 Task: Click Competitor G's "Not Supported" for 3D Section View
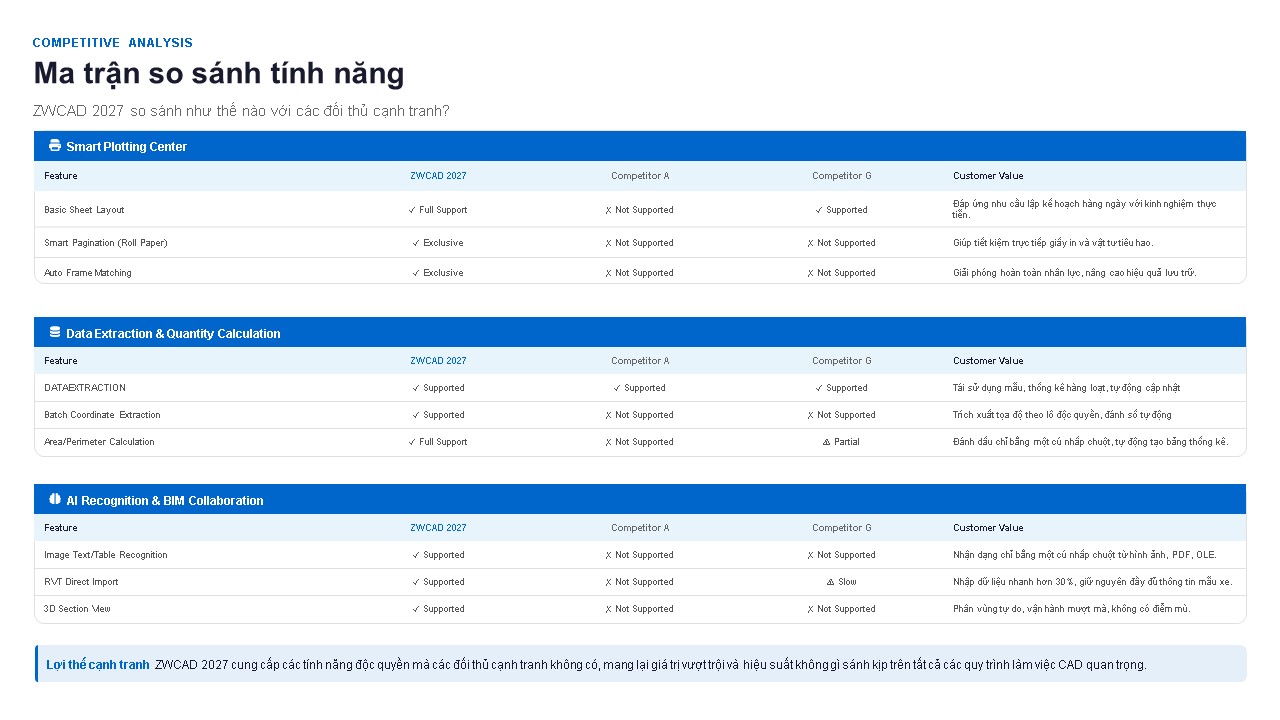842,609
